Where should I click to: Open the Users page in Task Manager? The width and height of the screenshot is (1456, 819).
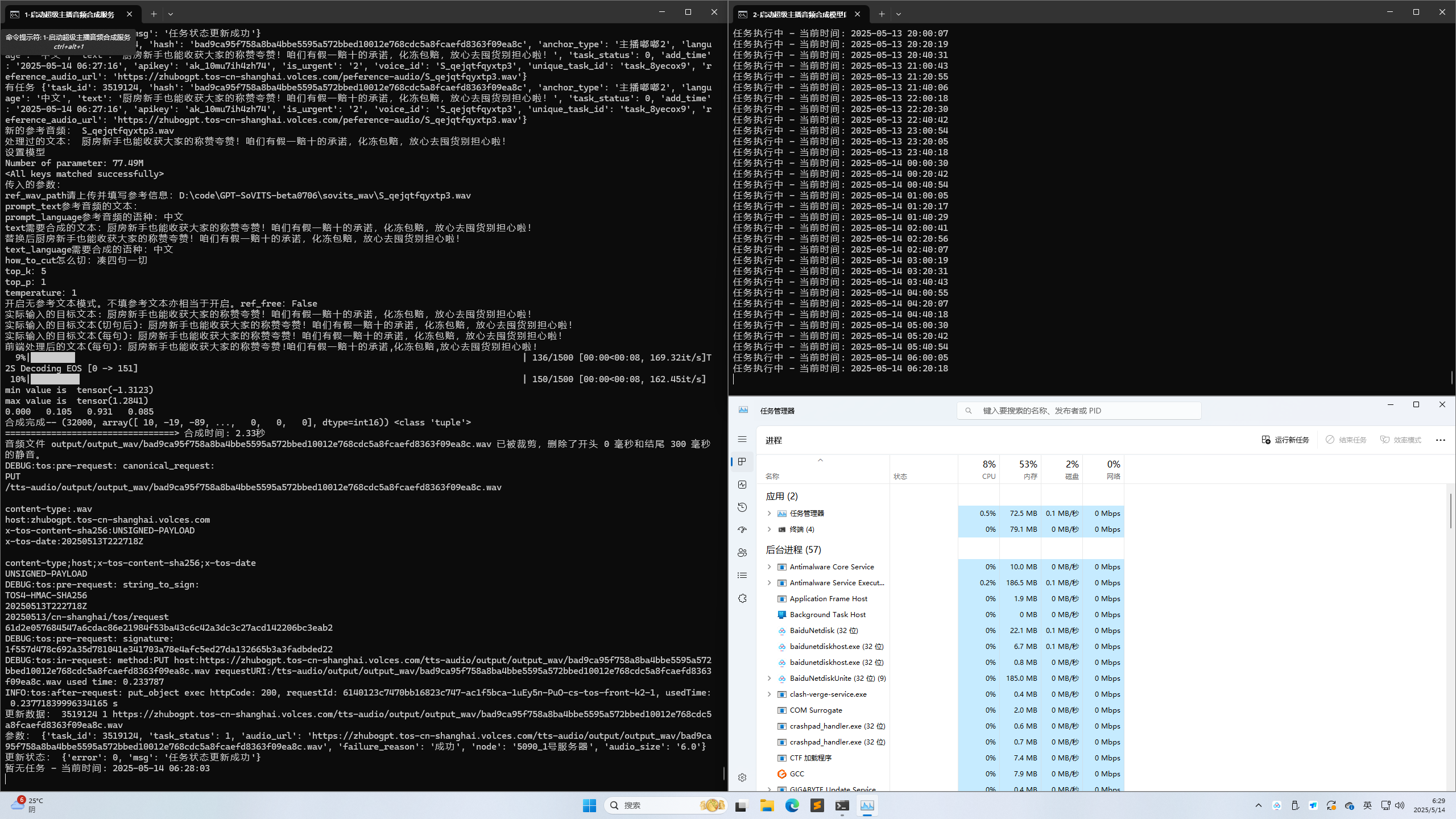tap(742, 553)
